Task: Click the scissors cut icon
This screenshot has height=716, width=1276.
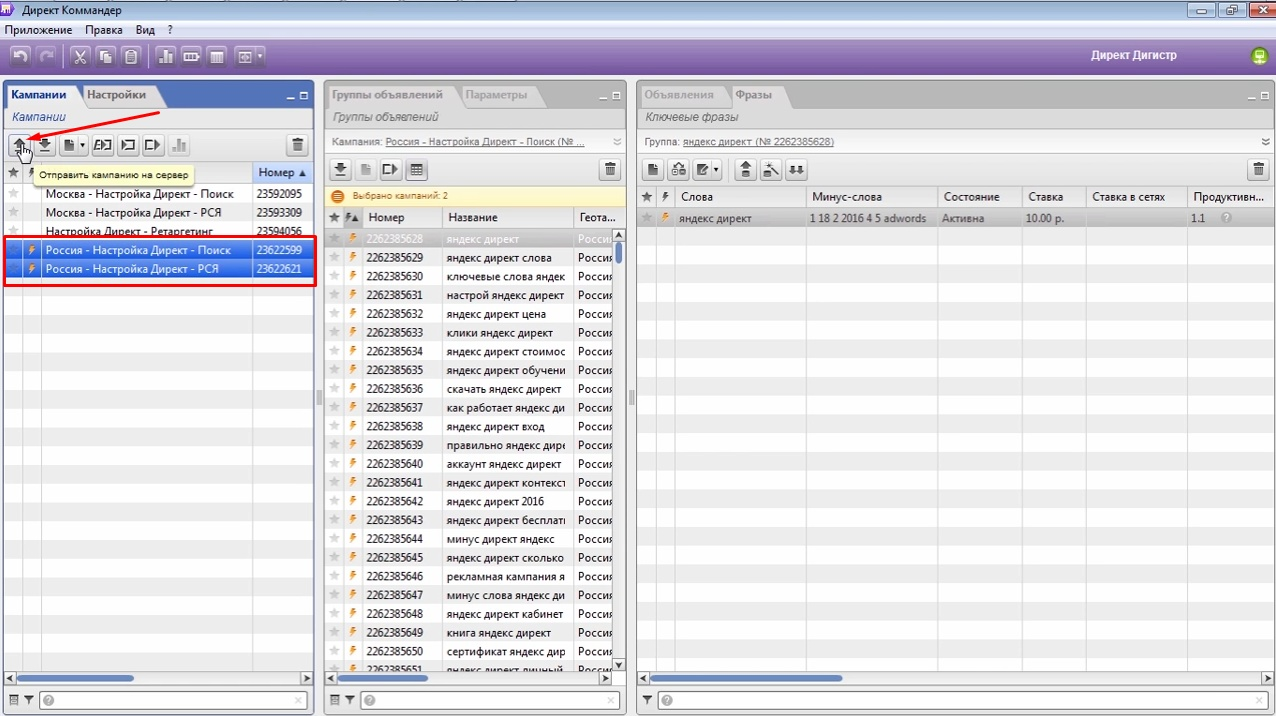Action: [x=80, y=56]
